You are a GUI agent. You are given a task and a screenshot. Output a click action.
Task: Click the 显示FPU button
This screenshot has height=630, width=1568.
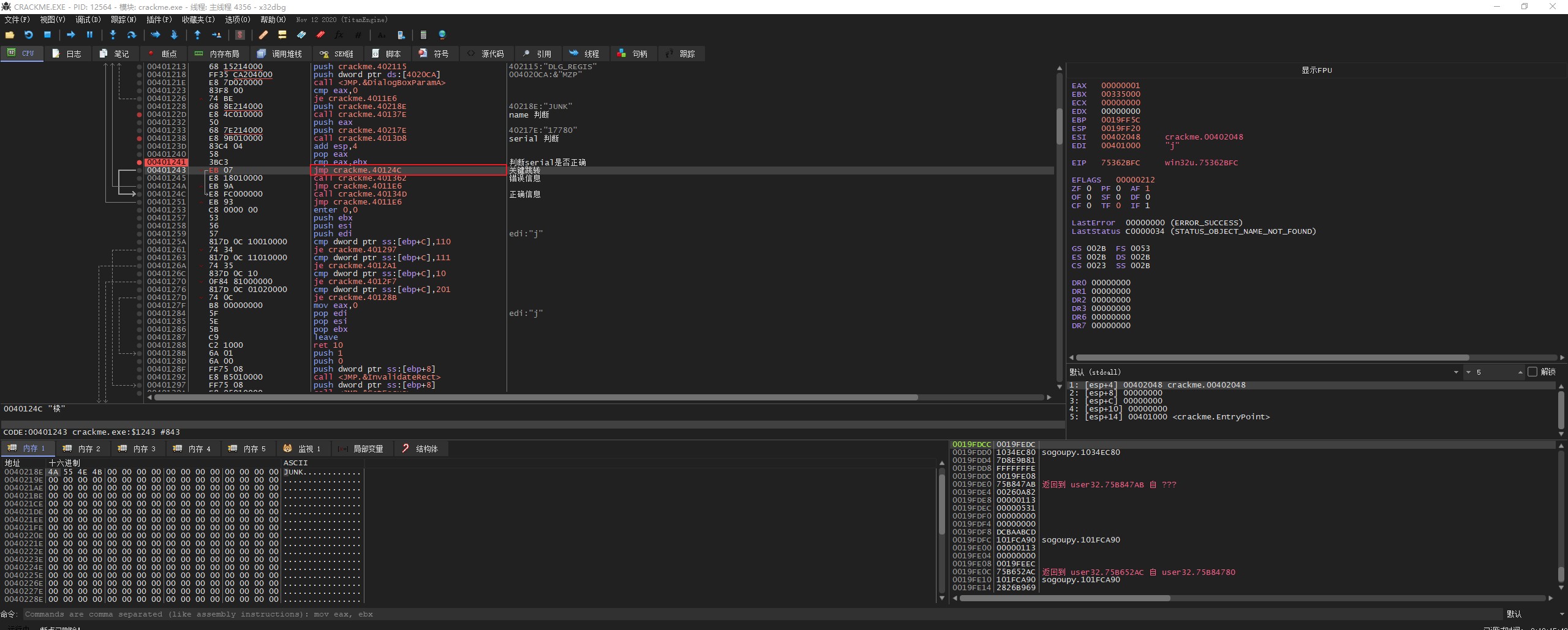pos(1316,70)
